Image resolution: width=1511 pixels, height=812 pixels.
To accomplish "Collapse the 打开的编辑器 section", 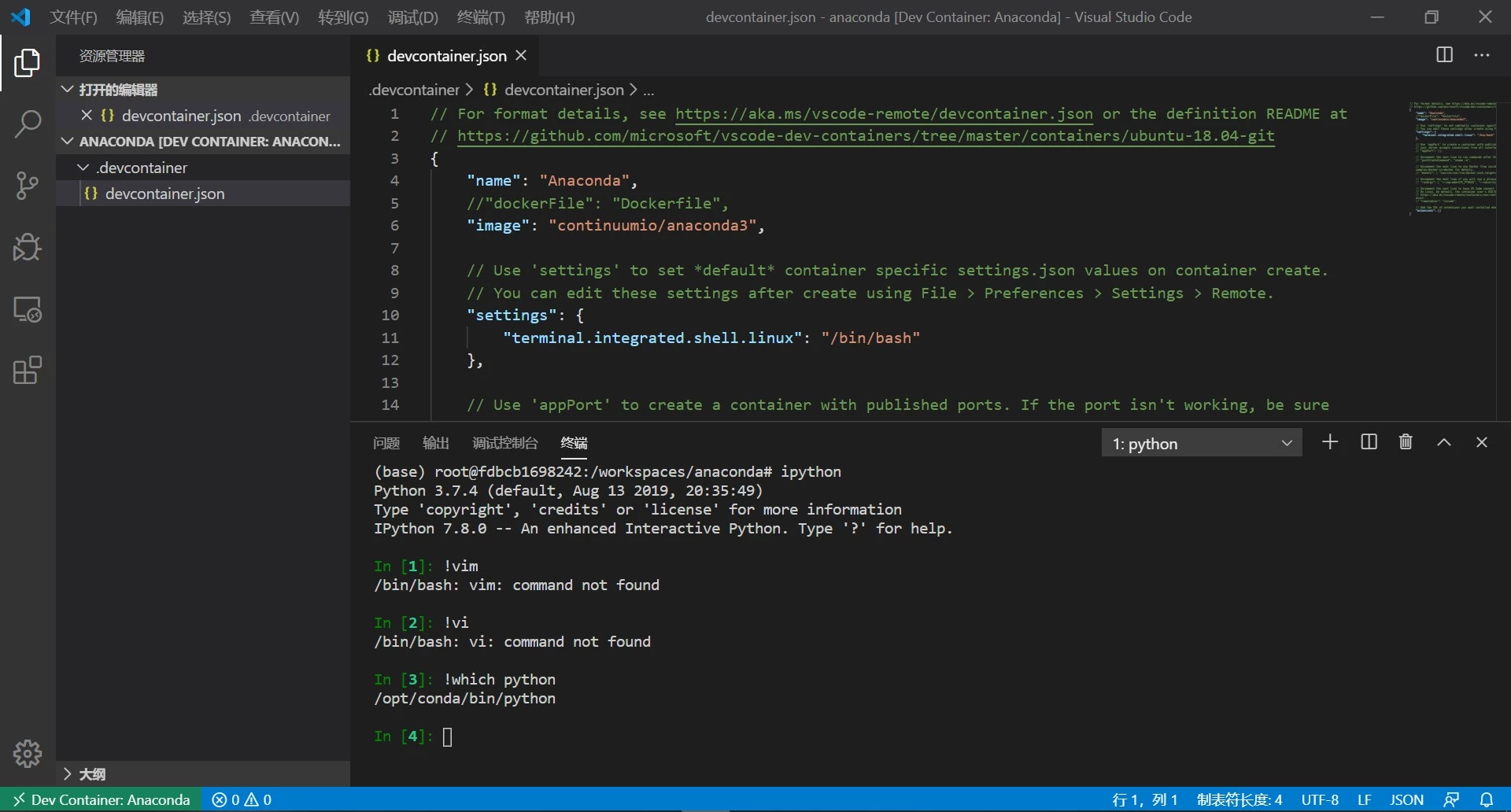I will (203, 90).
